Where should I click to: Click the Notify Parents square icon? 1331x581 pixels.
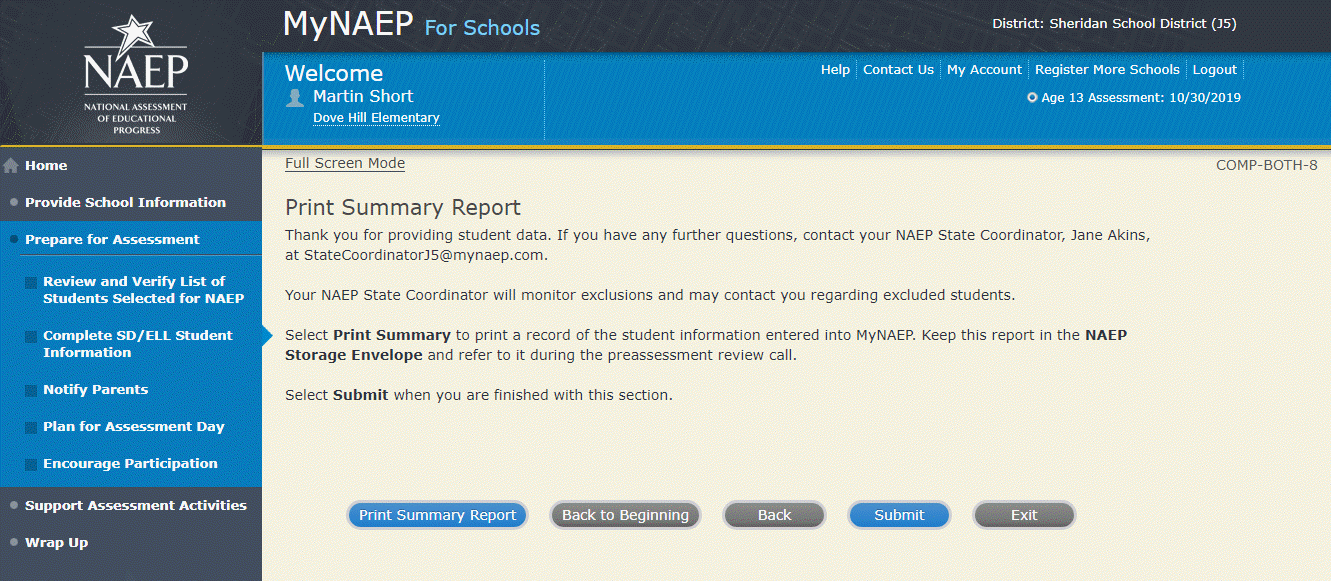(31, 390)
